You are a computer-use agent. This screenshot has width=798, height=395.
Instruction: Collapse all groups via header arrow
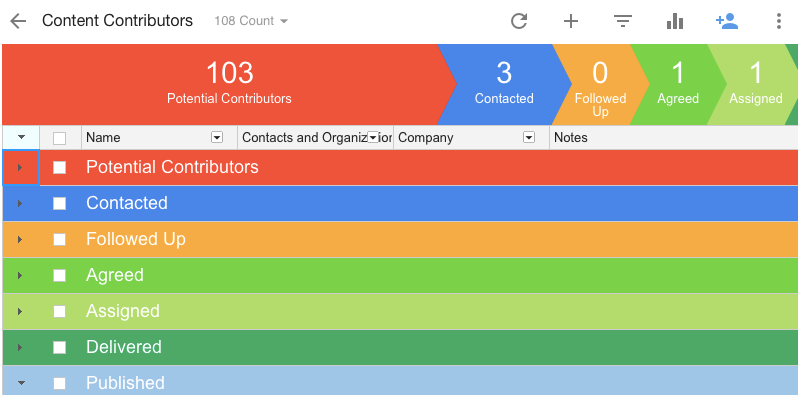[x=21, y=137]
